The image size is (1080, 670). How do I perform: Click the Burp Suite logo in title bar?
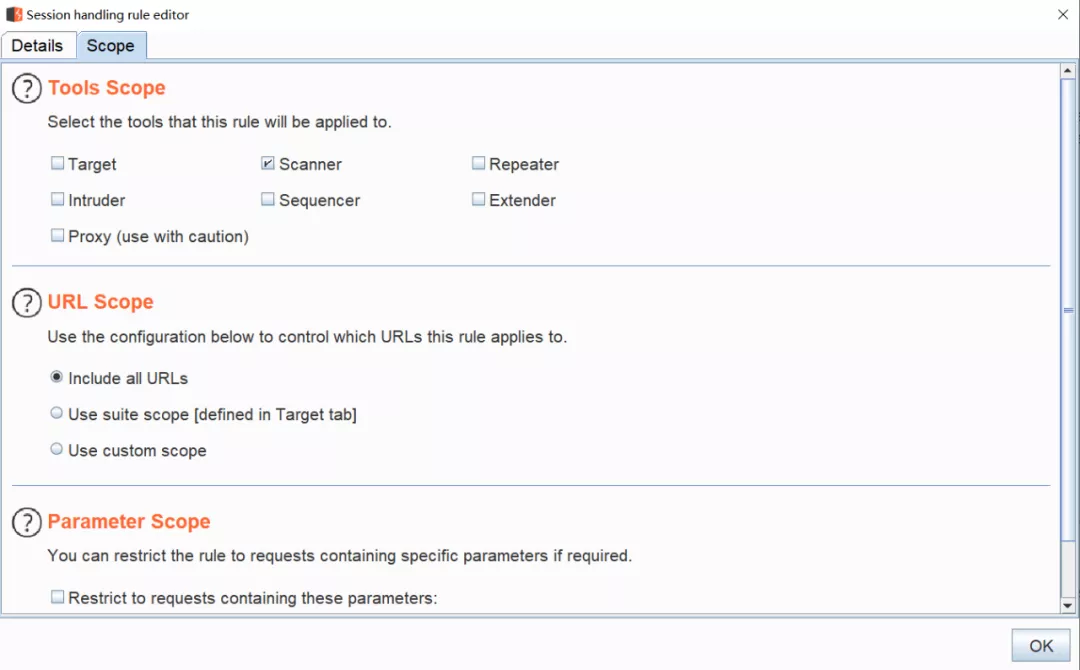point(14,14)
